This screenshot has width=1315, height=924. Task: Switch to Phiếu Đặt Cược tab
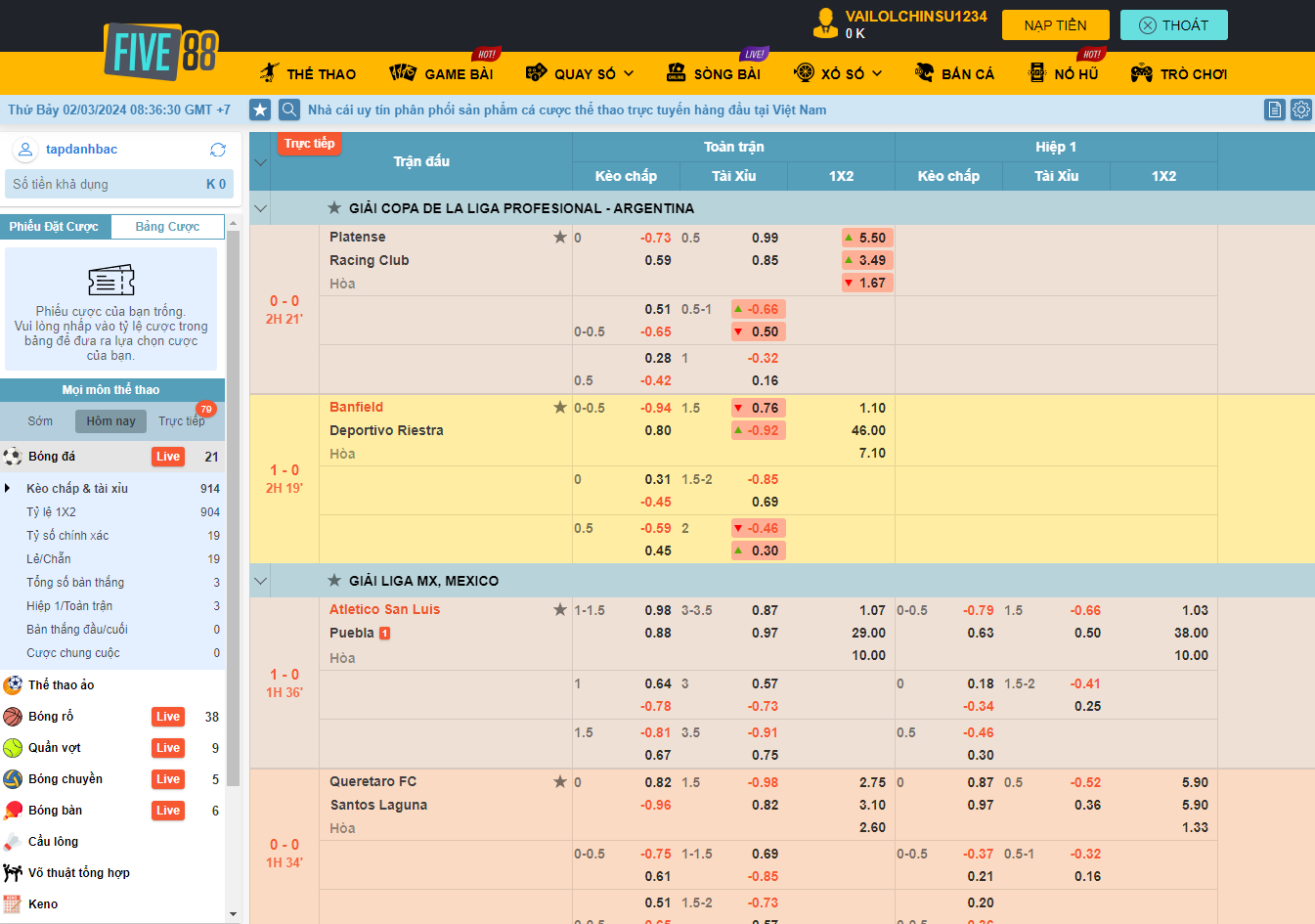(x=55, y=226)
